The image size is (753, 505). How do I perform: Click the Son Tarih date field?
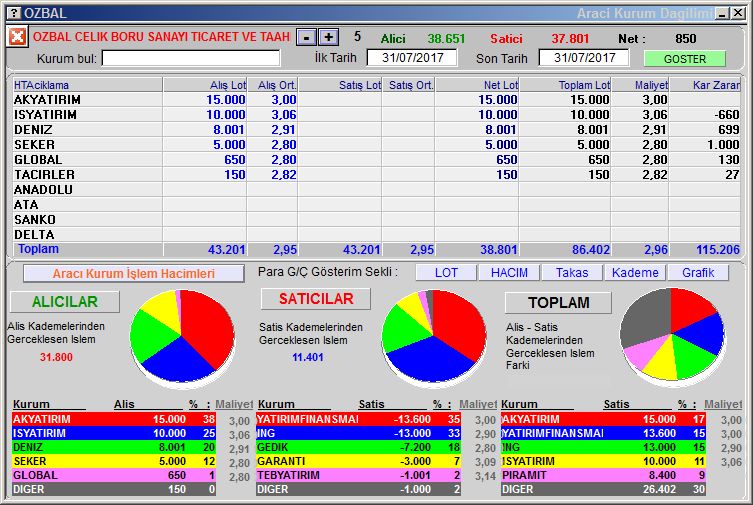pyautogui.click(x=584, y=58)
